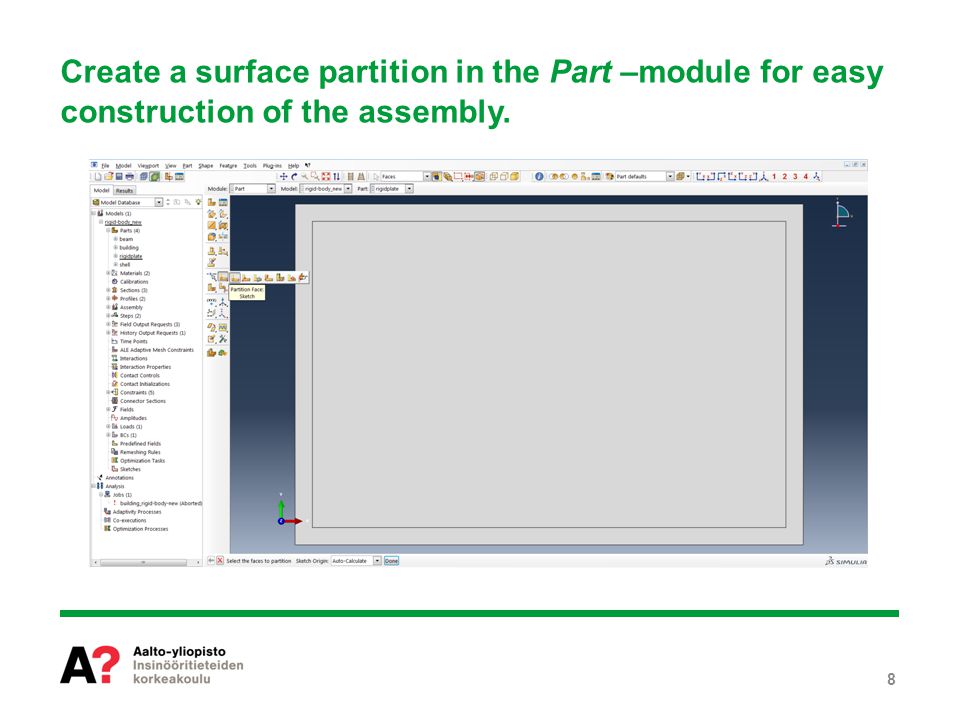Expand the Steps (2) tree node
The width and height of the screenshot is (960, 720).
(108, 316)
